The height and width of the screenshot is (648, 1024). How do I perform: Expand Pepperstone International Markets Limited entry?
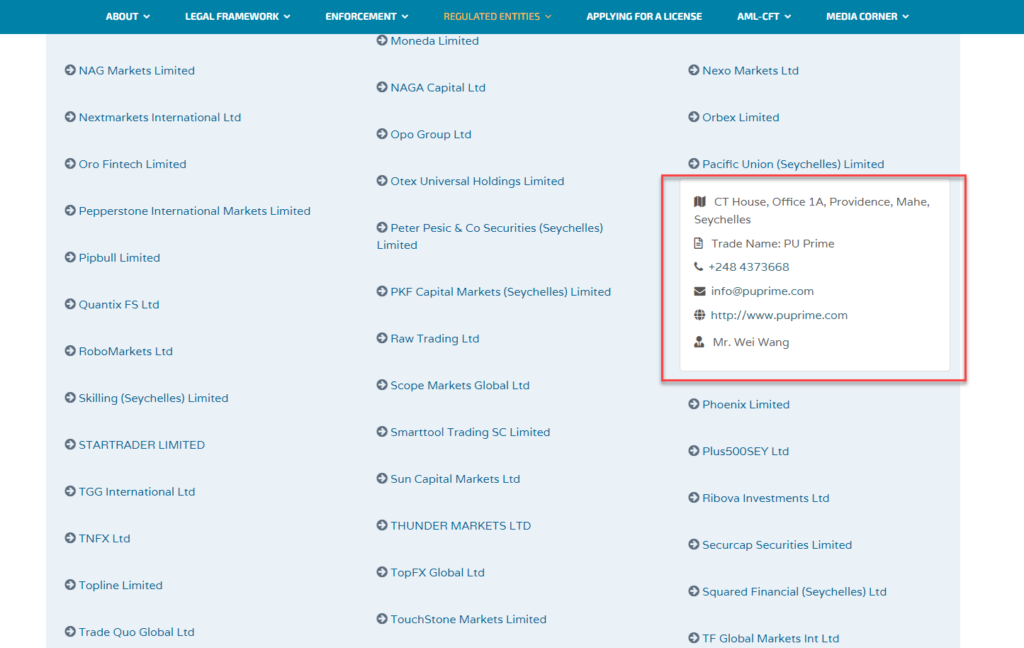tap(195, 211)
